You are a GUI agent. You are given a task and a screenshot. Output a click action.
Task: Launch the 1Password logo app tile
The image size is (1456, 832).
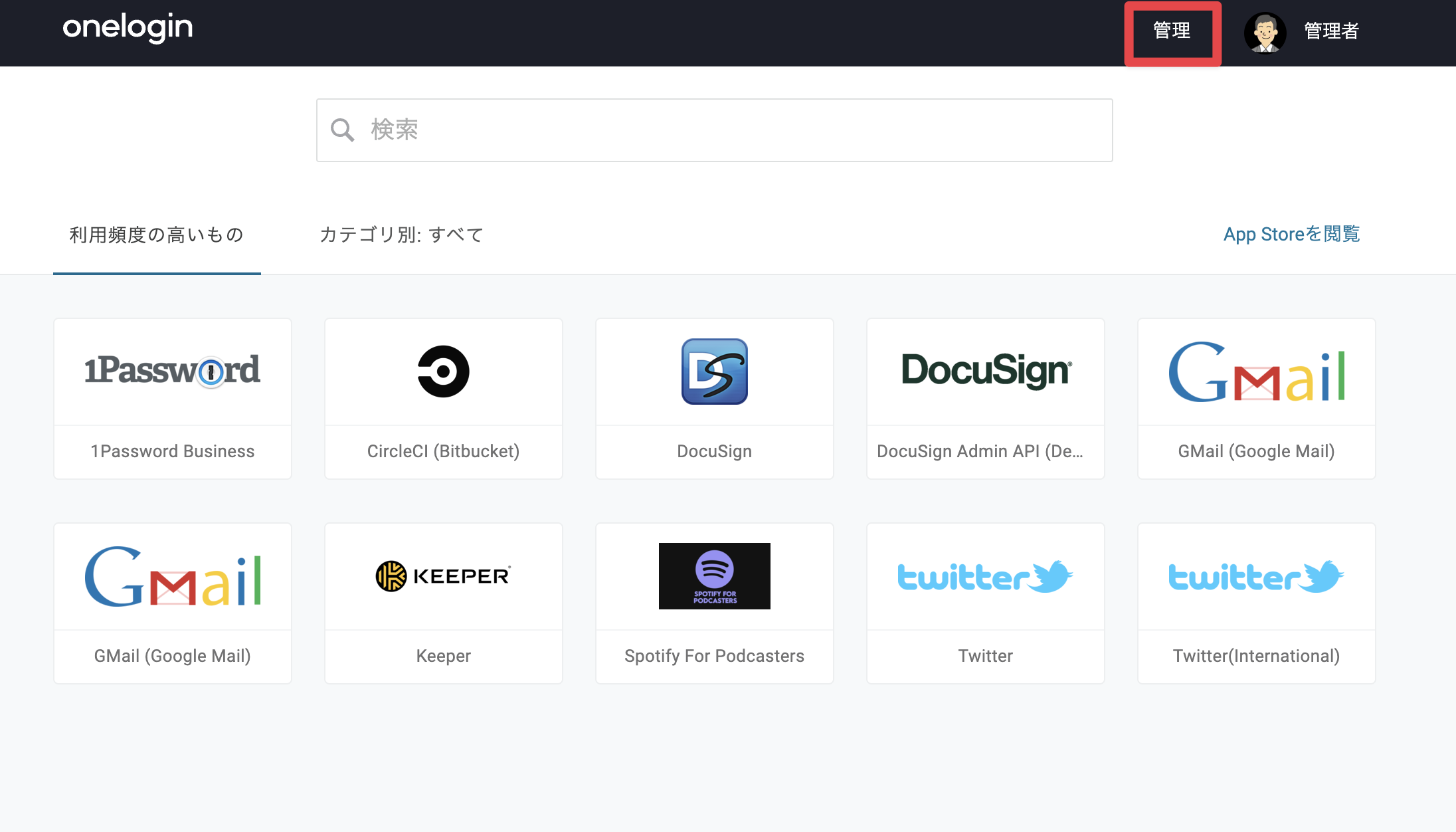coord(173,371)
